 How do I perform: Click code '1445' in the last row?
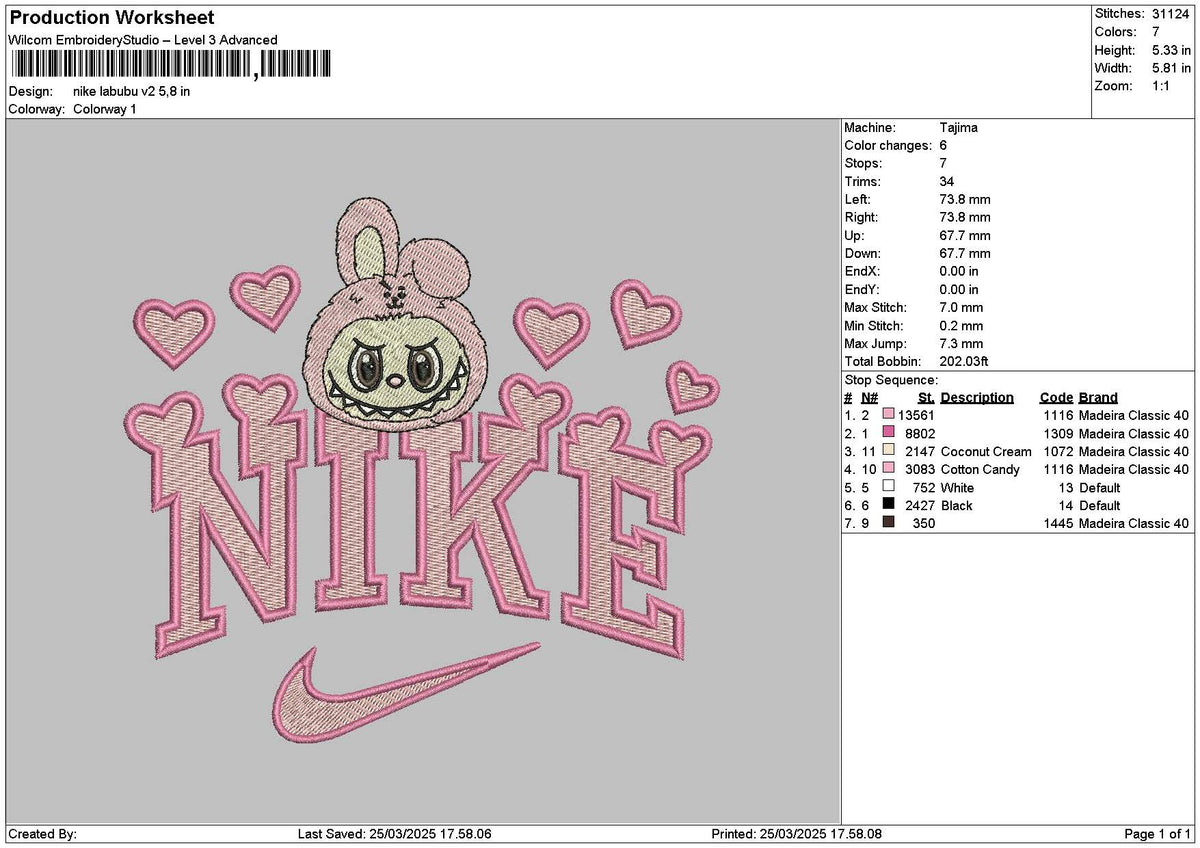[x=1057, y=524]
